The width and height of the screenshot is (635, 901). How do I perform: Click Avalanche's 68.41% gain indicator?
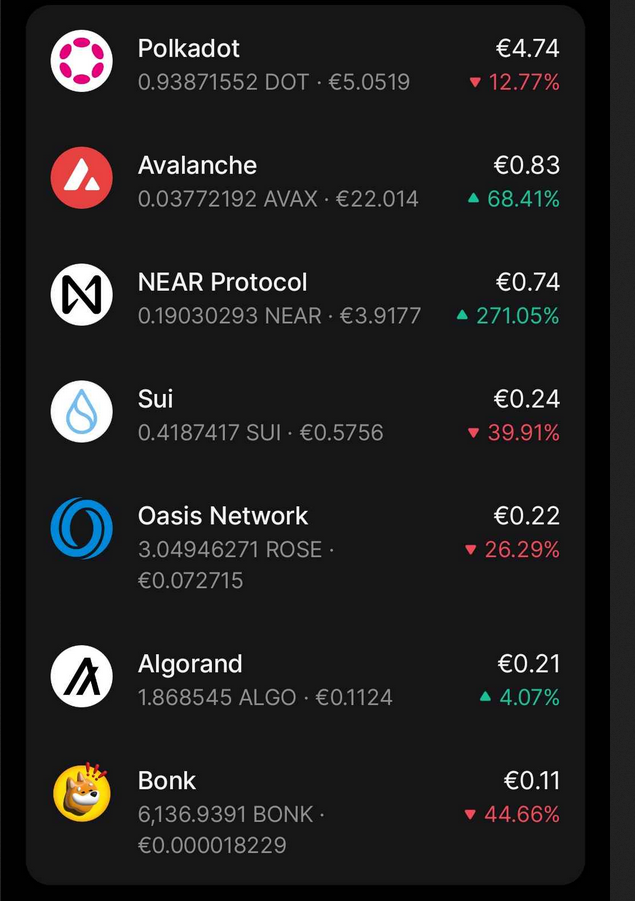point(514,199)
